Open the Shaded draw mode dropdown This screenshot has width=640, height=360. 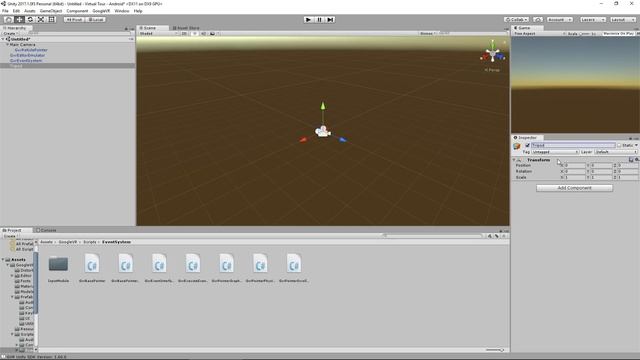click(x=158, y=33)
